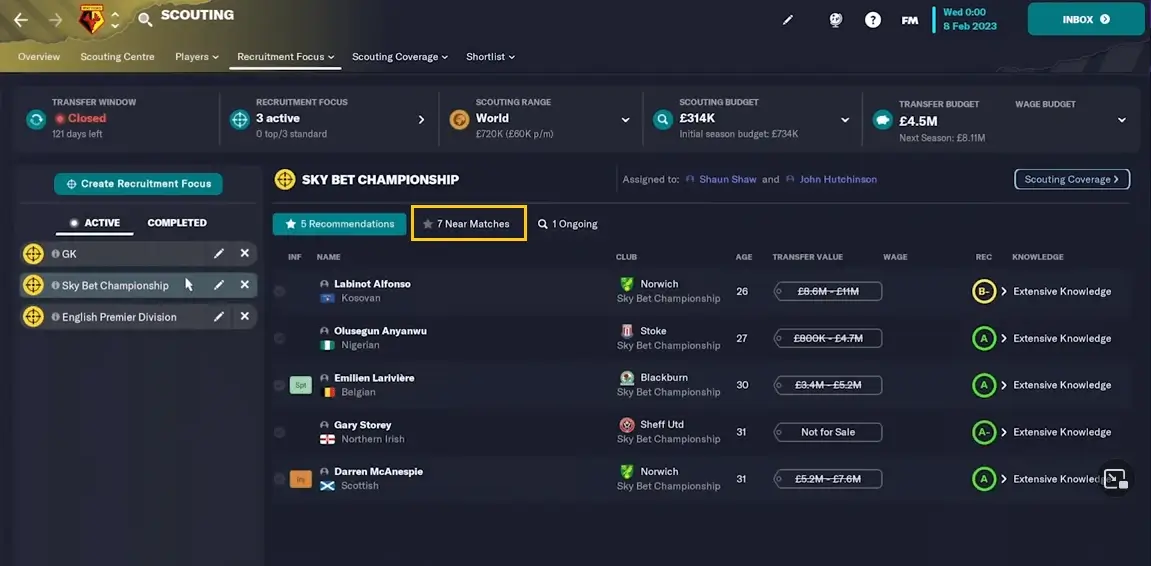Open the Recruitment Focus arrow chevron
1151x566 pixels.
click(421, 120)
